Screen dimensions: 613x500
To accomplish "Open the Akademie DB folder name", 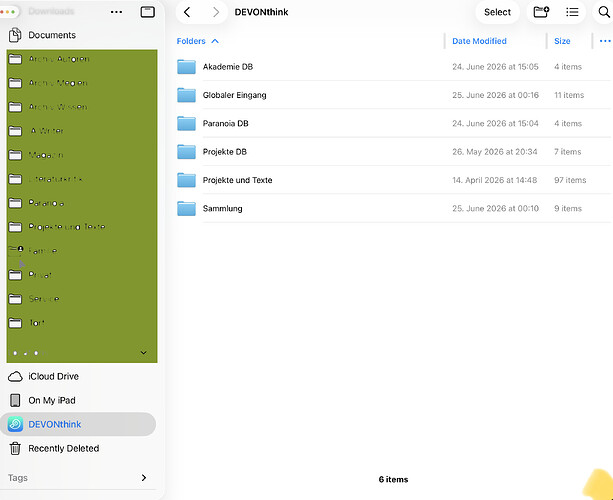I will (228, 67).
